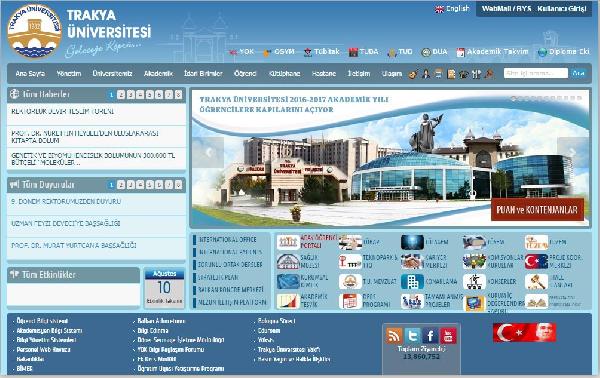The width and height of the screenshot is (600, 378).
Task: Select the first slider pagination dot
Action: 514,99
